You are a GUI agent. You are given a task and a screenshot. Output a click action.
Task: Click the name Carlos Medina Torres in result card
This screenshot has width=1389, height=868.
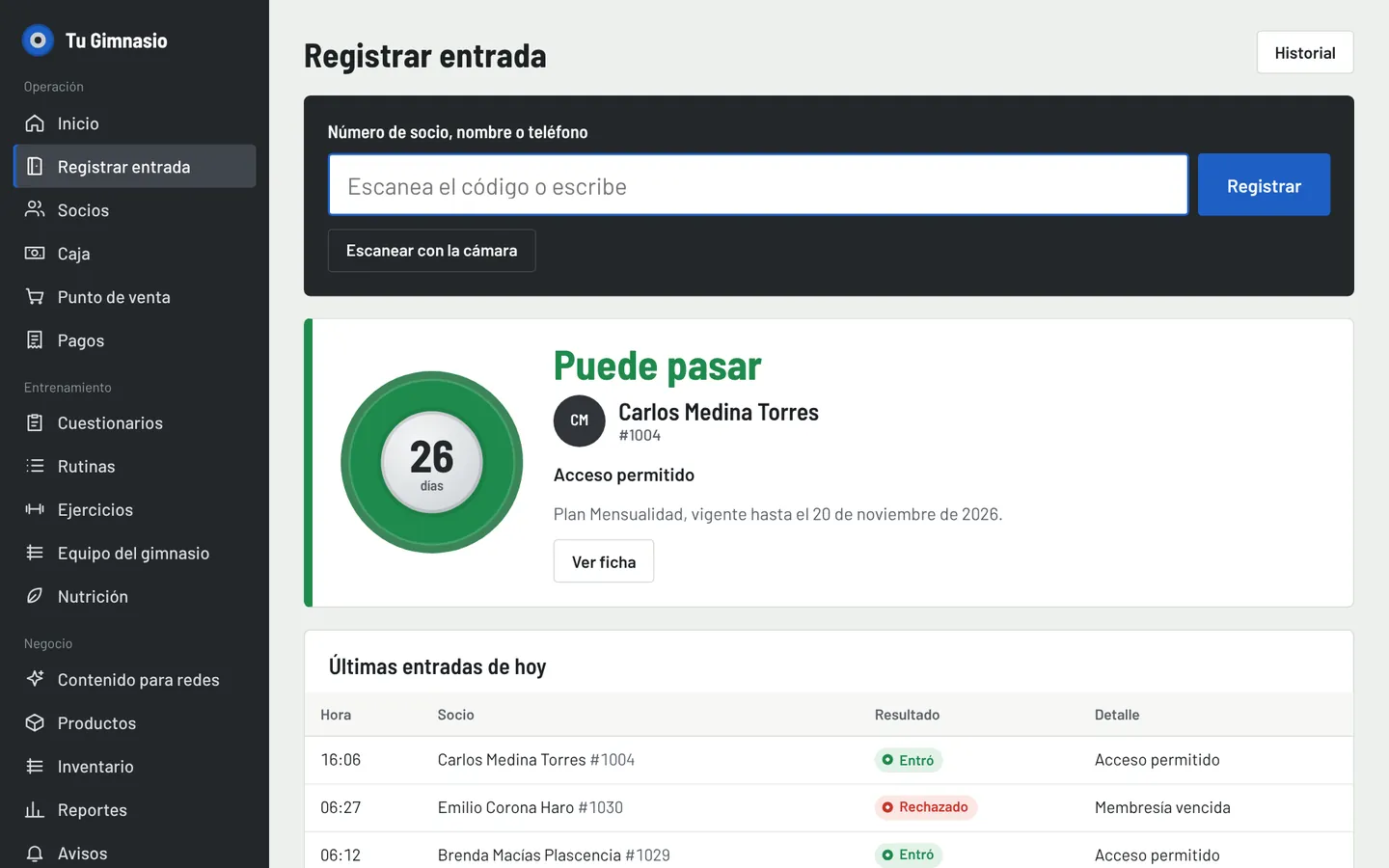(x=719, y=412)
